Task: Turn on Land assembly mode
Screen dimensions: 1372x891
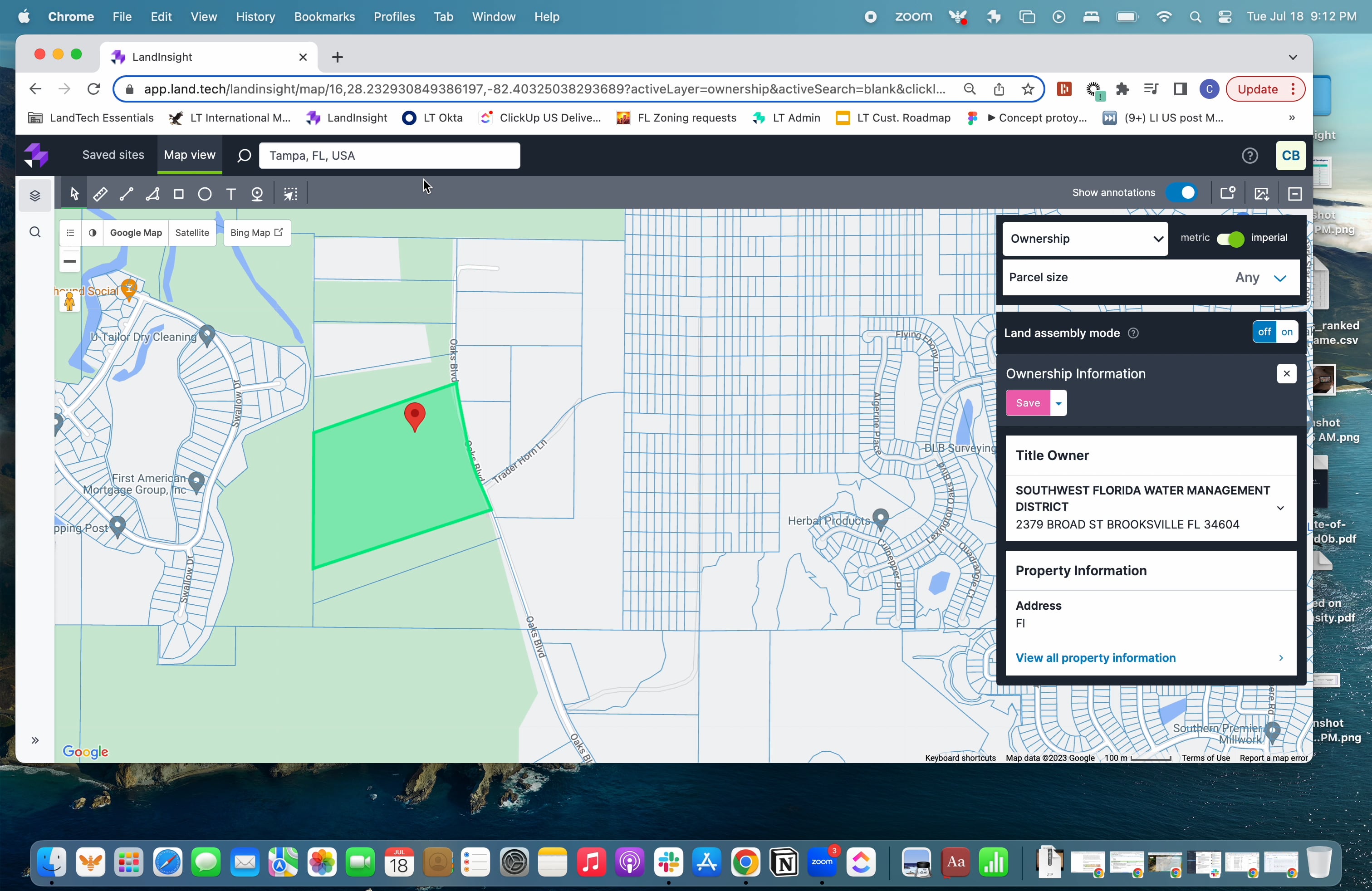Action: 1287,332
